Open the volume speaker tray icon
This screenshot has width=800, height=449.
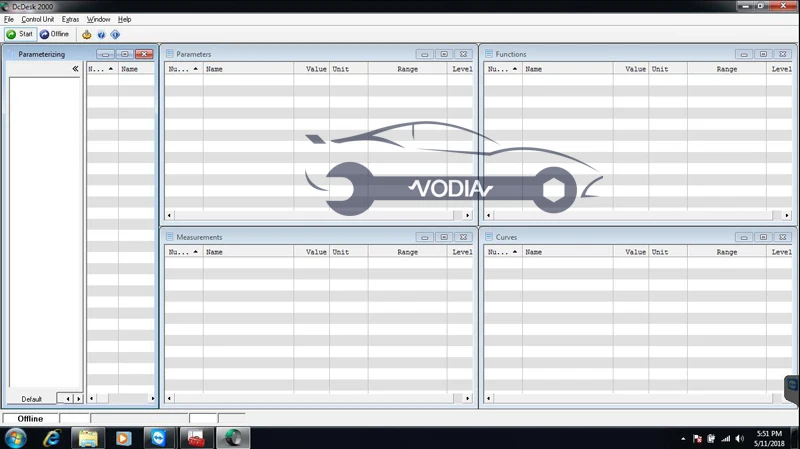(740, 439)
